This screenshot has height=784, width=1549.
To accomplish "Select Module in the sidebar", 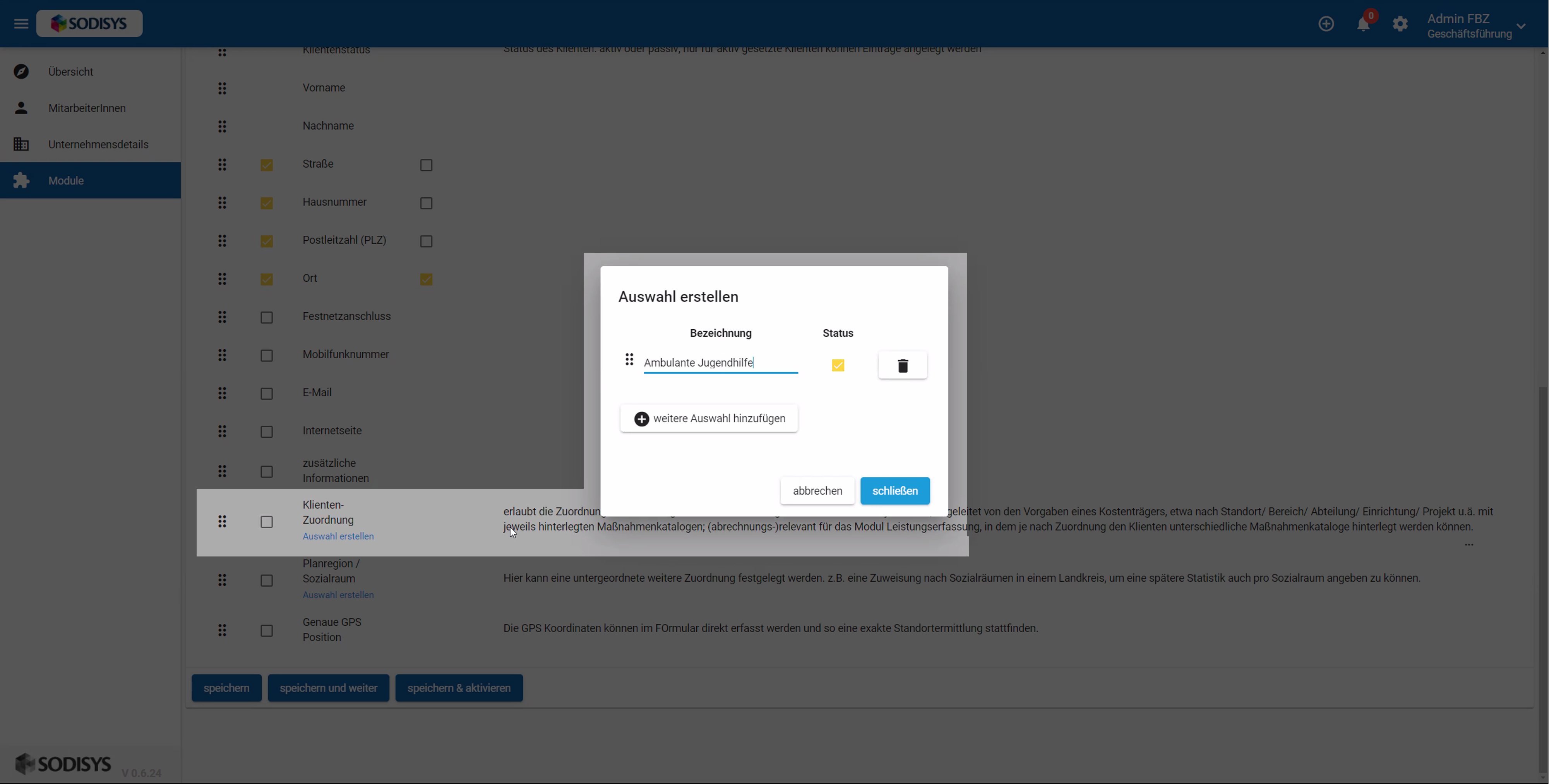I will tap(90, 180).
